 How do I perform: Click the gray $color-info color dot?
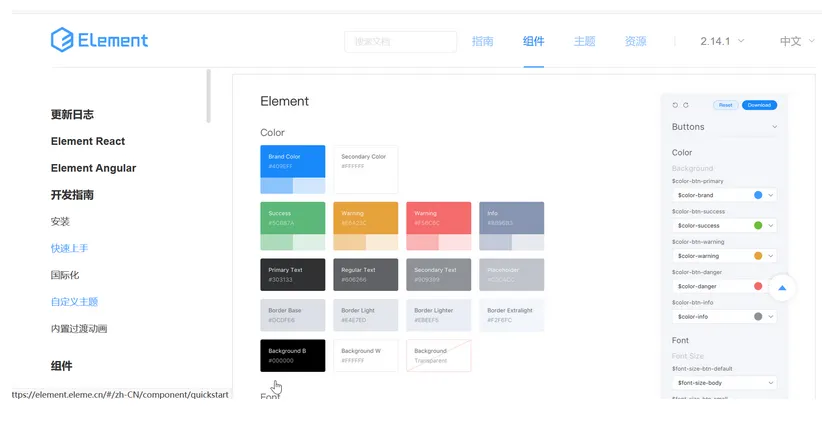click(758, 316)
